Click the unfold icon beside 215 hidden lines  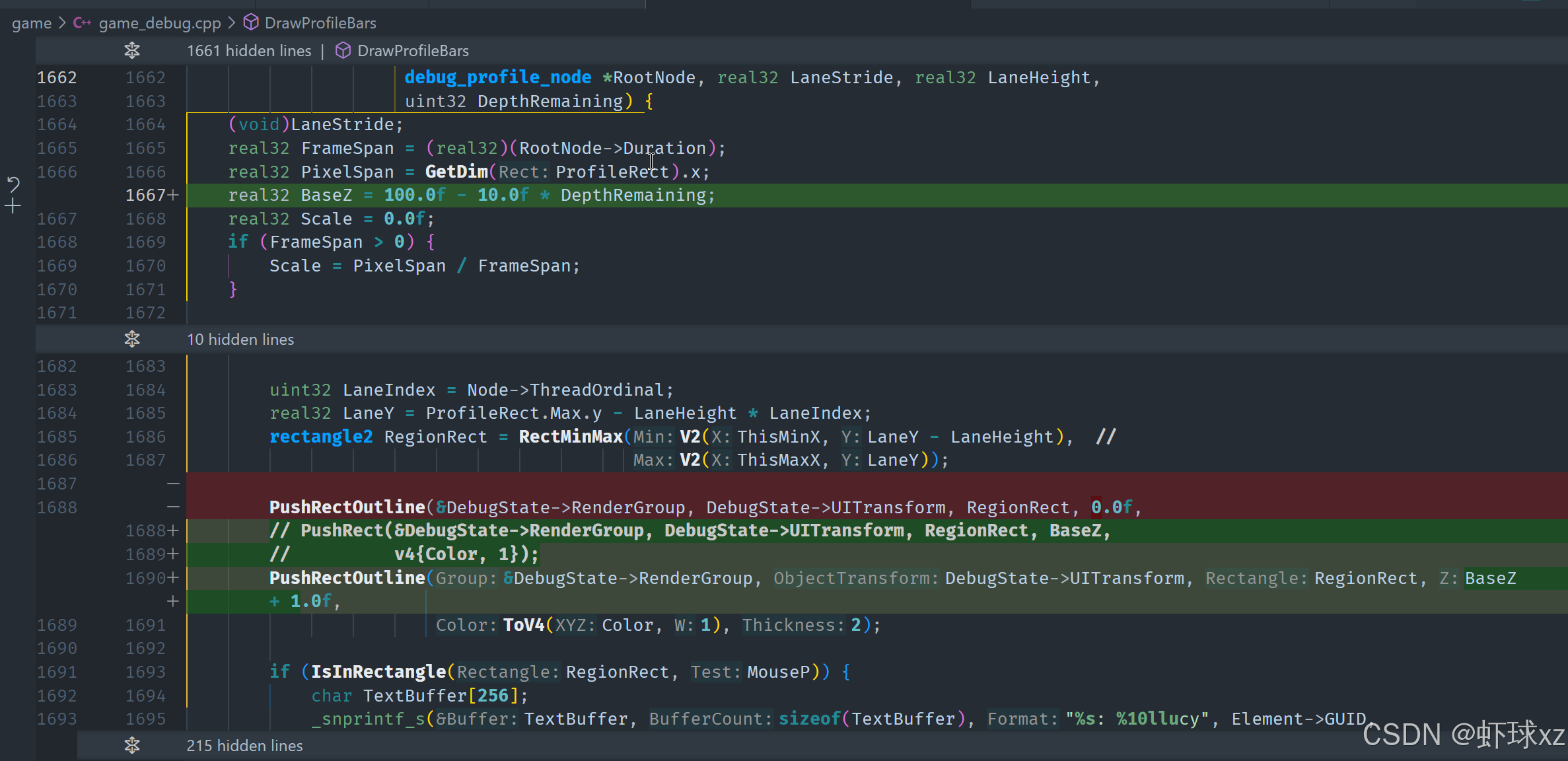[x=132, y=745]
